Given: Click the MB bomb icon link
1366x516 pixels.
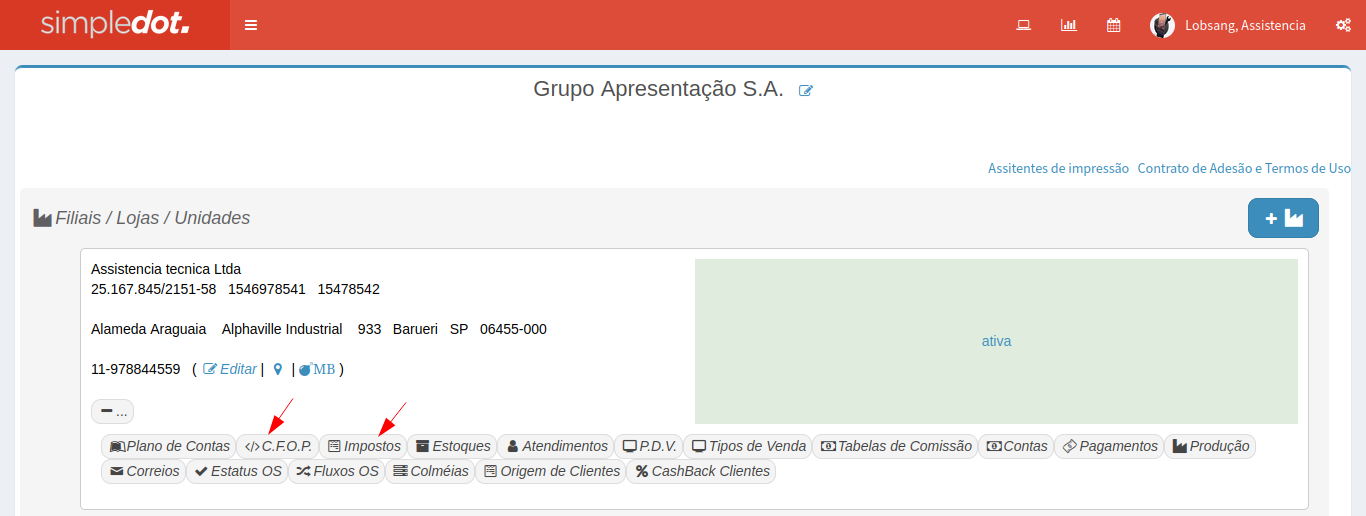Looking at the screenshot, I should 317,369.
